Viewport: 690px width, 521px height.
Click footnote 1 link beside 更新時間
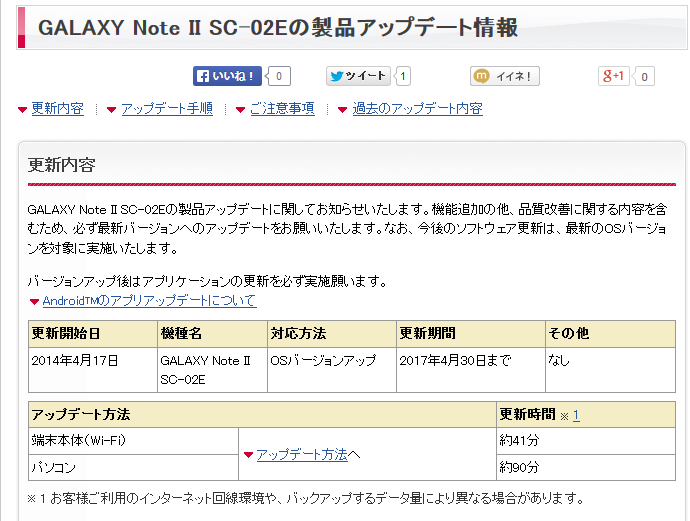tap(576, 415)
